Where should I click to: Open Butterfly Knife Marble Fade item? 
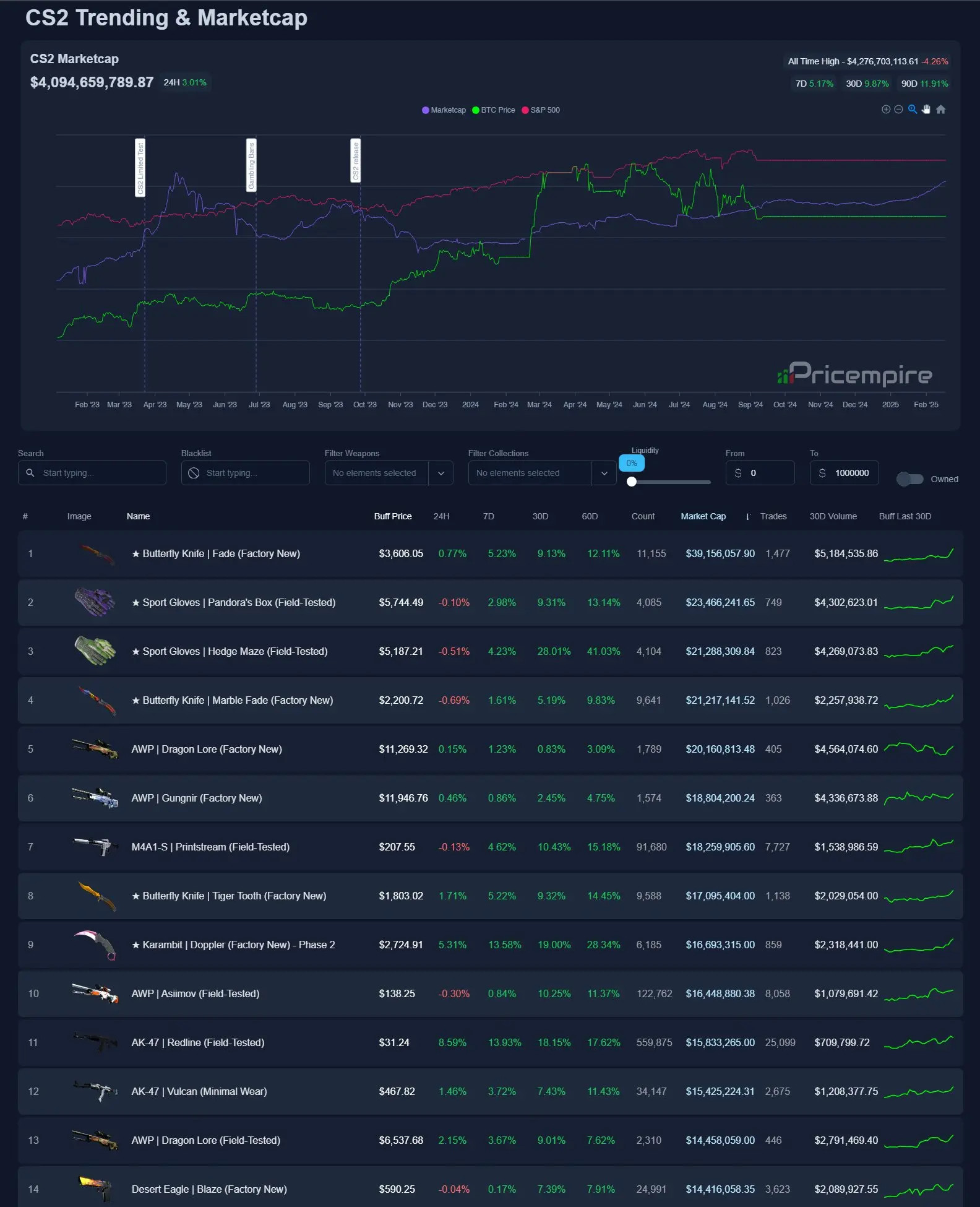232,701
